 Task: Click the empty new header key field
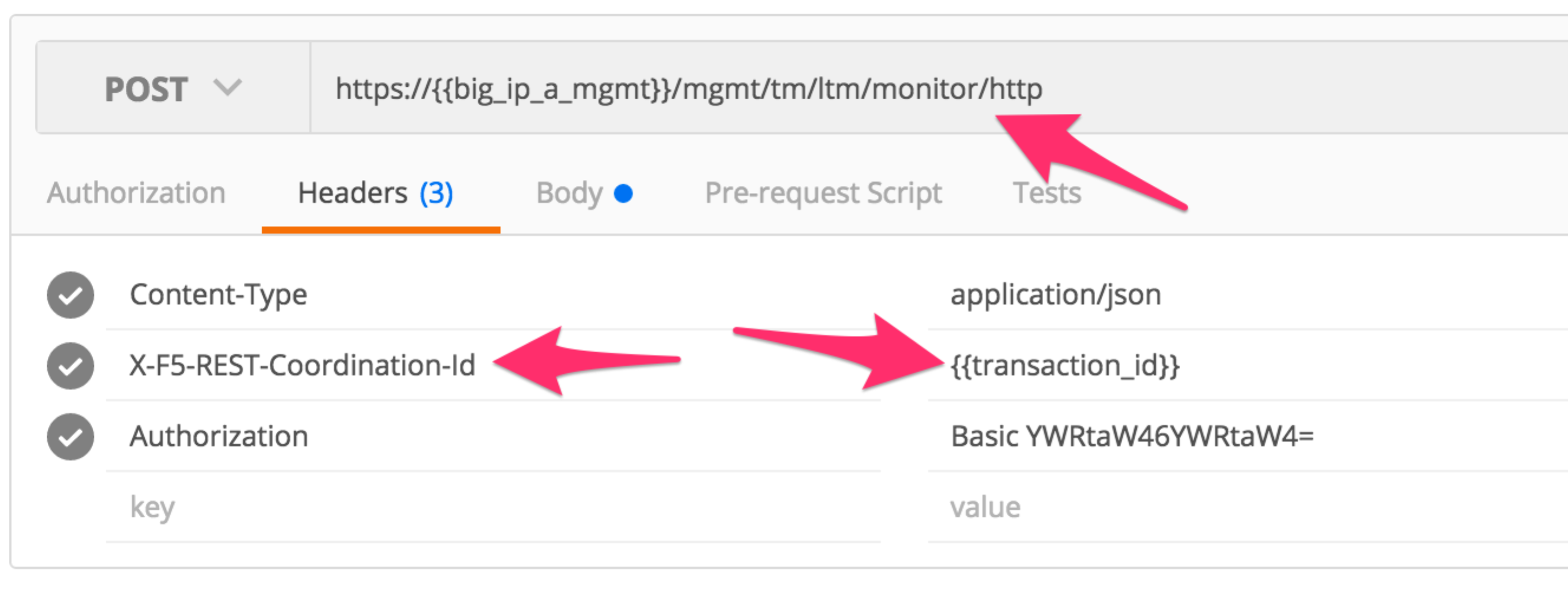(x=493, y=508)
